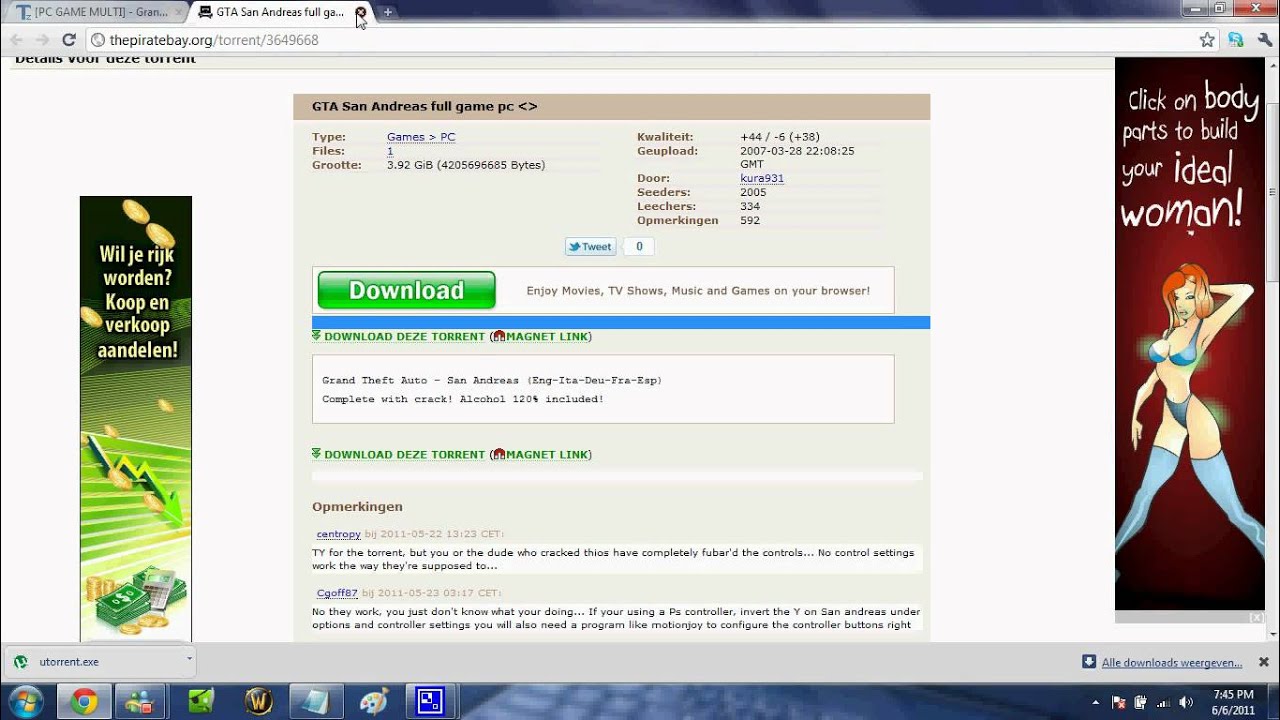Visit uploader kura931's profile

point(762,178)
